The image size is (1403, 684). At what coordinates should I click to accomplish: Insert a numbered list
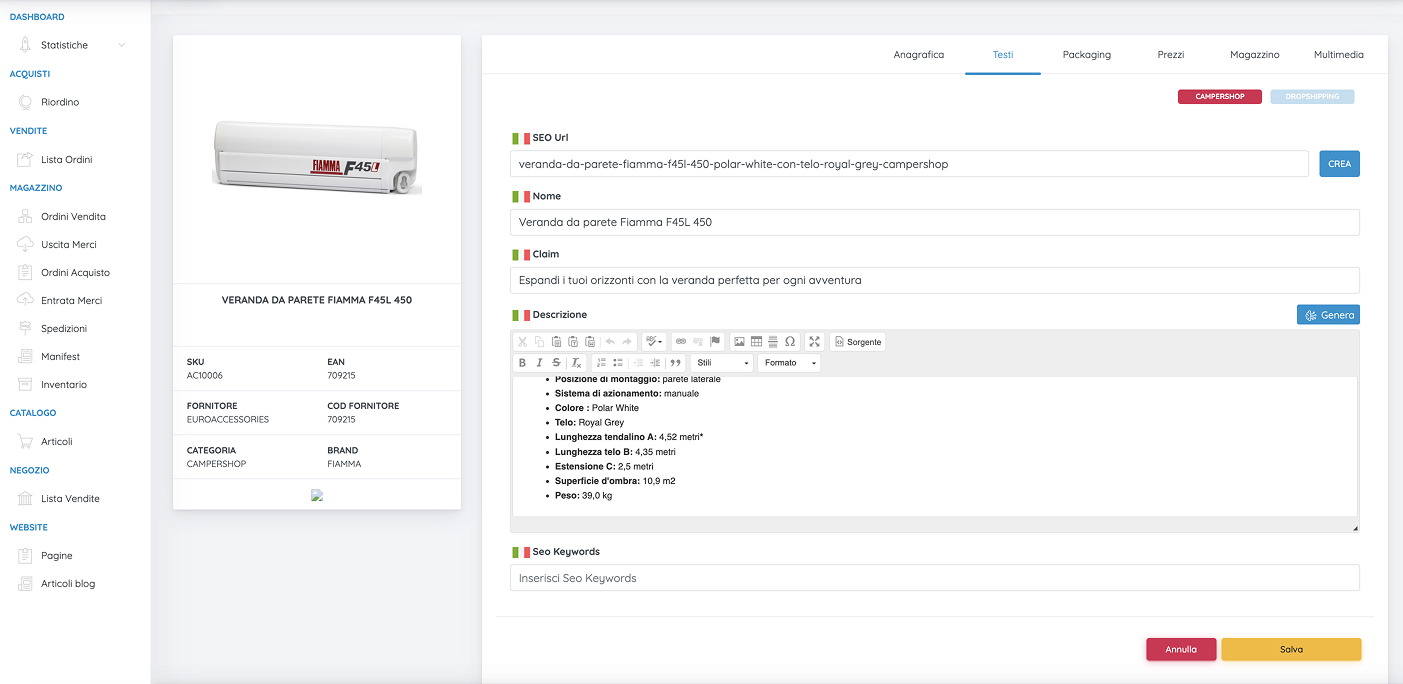[x=601, y=363]
